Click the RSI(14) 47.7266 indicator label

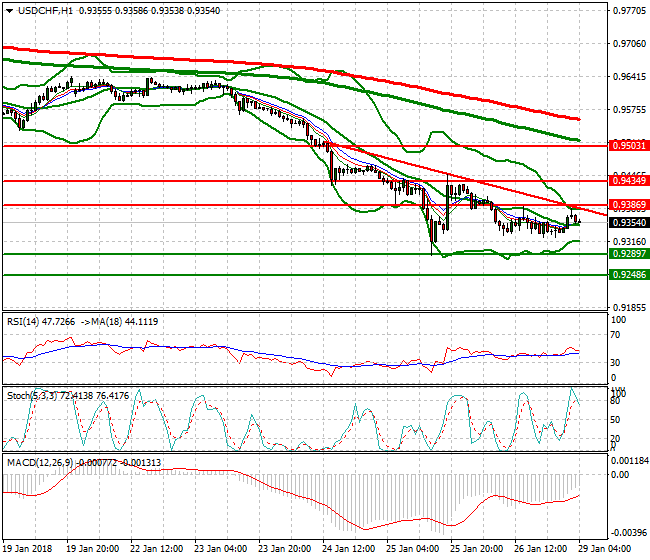point(41,322)
